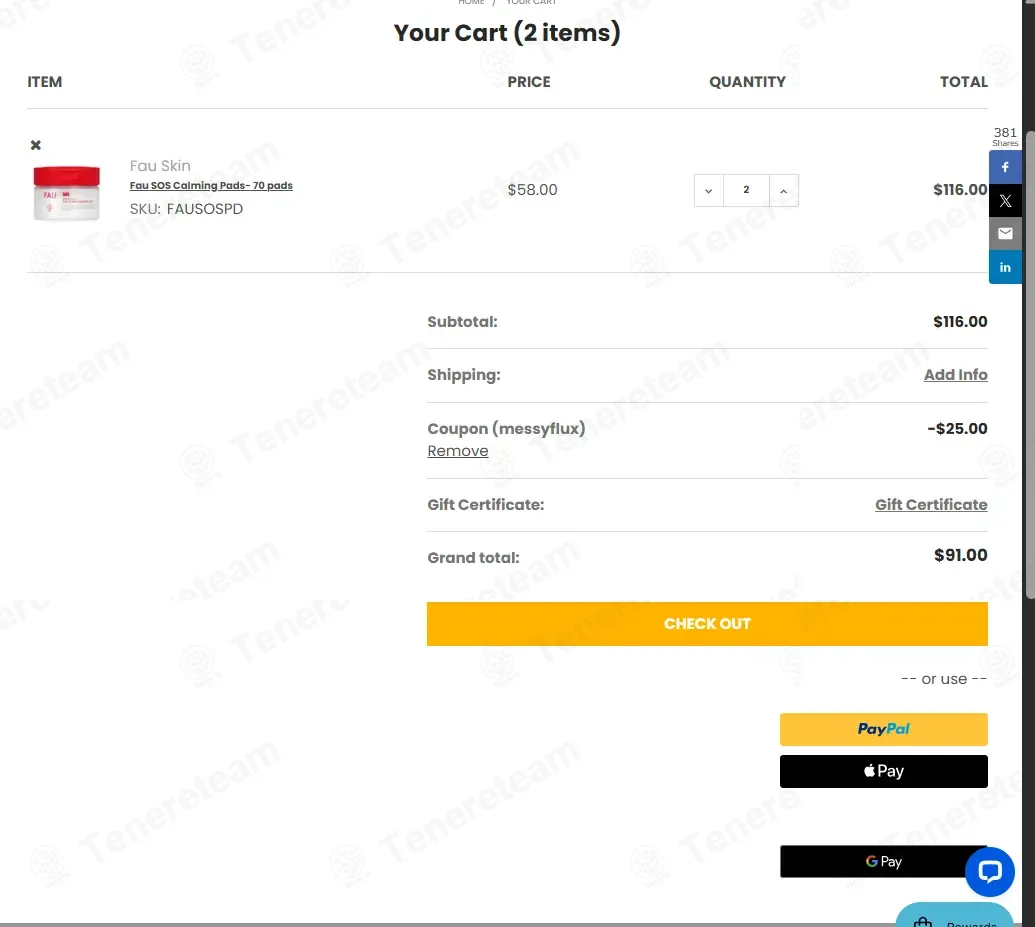Screen dimensions: 1035x927
Task: Pay with Google Pay button
Action: click(883, 862)
